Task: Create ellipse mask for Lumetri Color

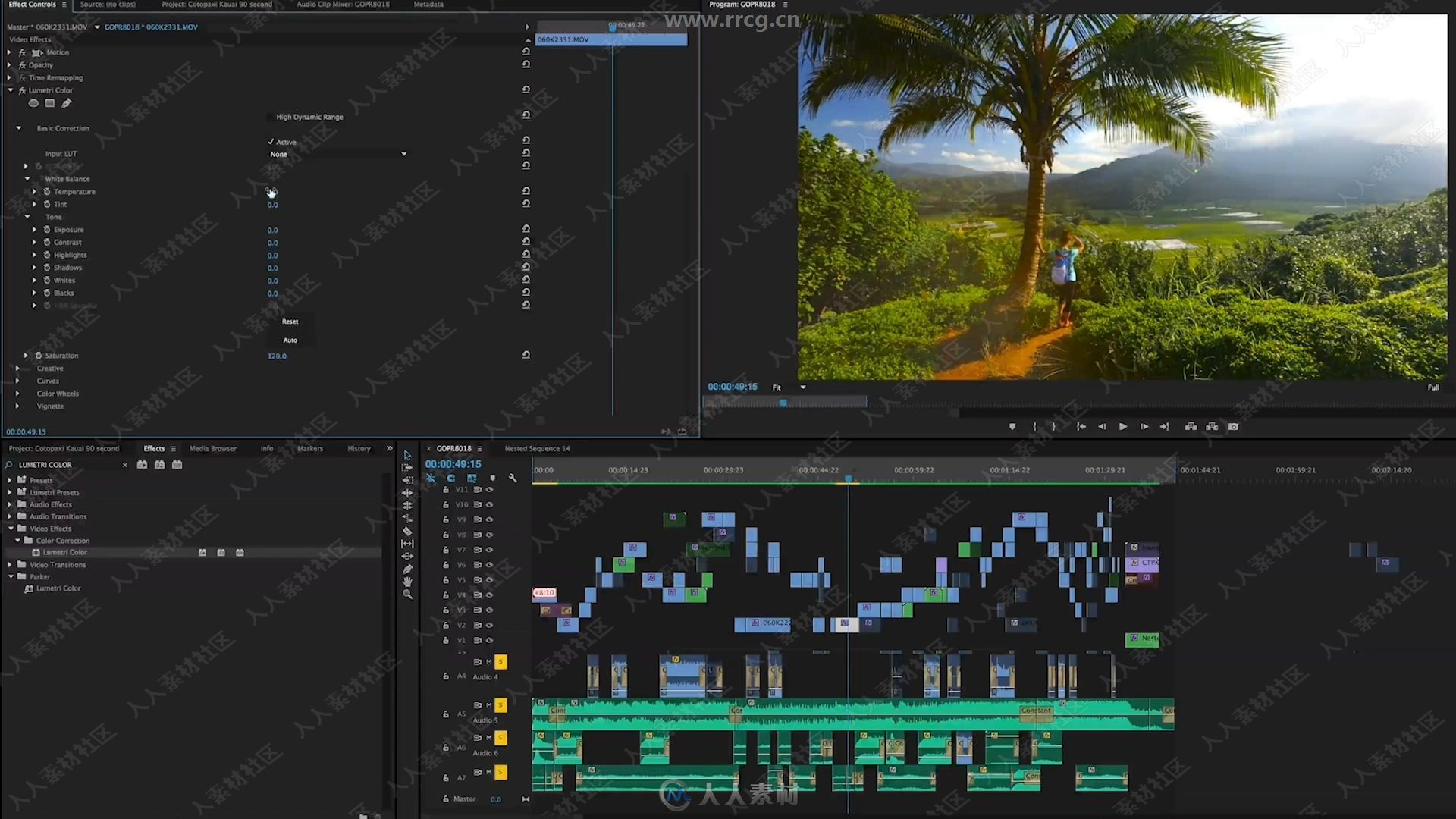Action: point(33,103)
